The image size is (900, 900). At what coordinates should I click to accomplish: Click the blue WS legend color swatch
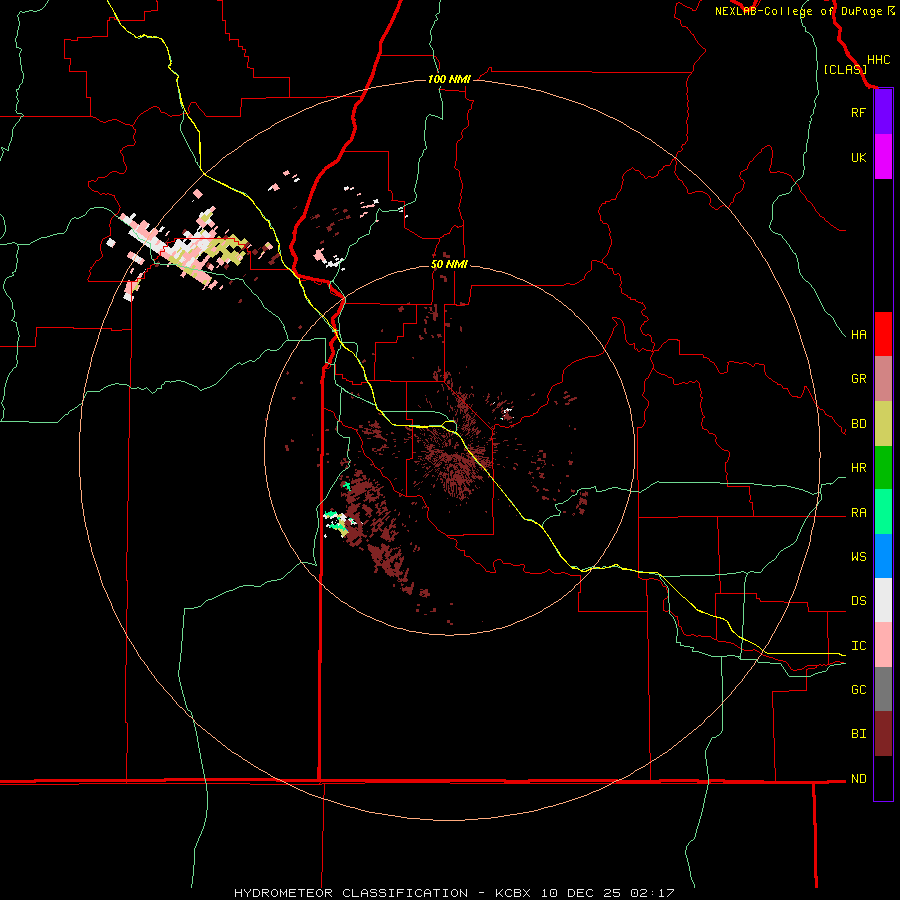[x=883, y=556]
